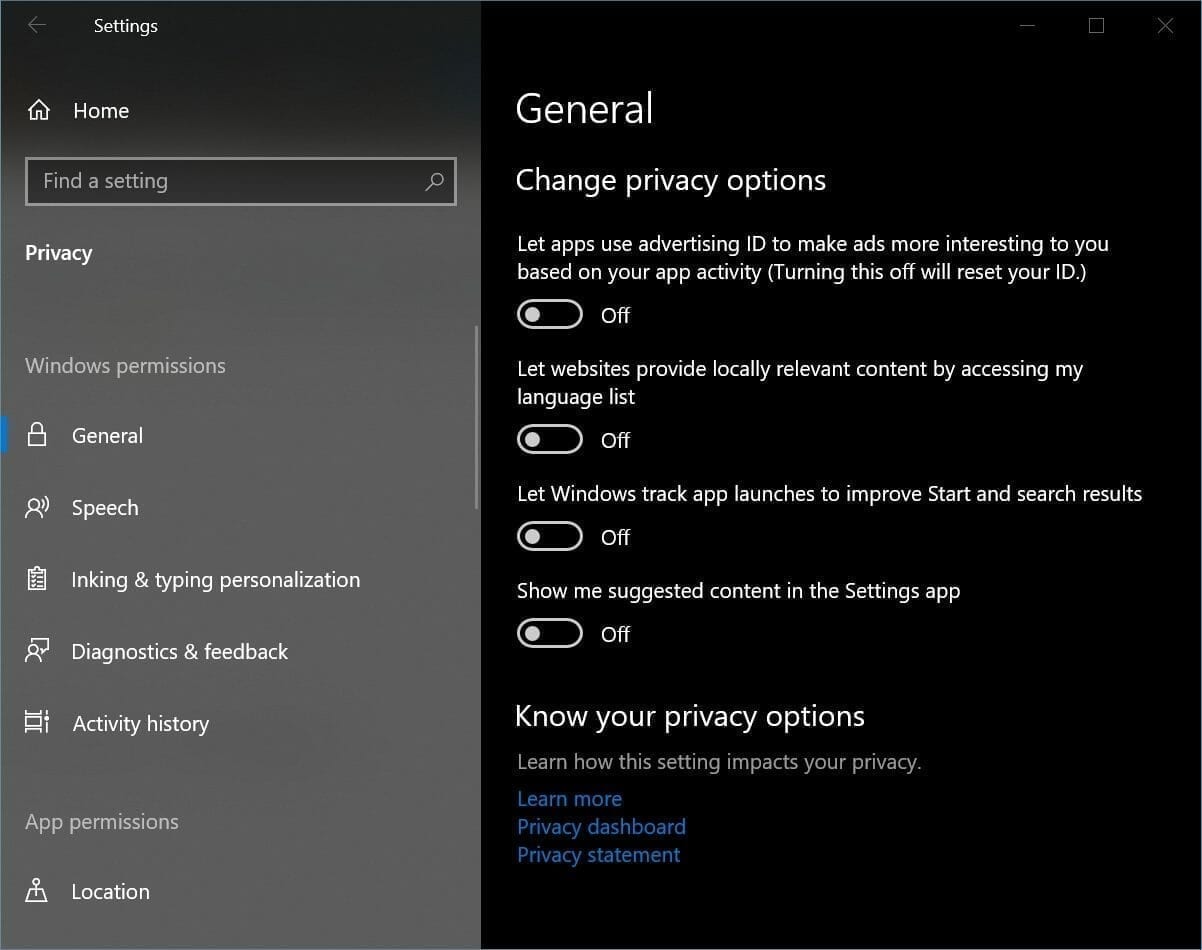Click the Location pin icon
This screenshot has width=1202, height=950.
point(37,891)
